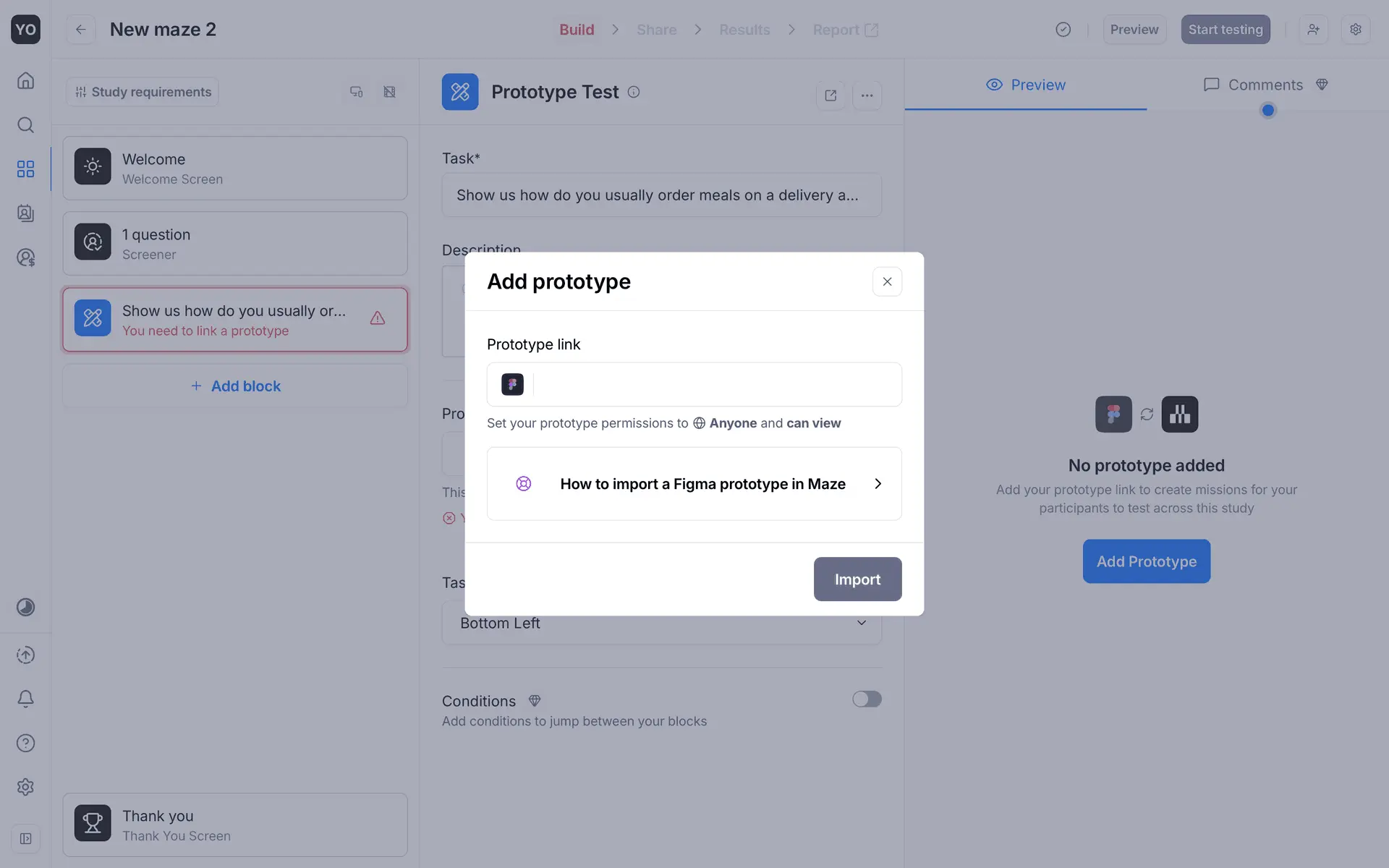Click the blue Add Prototype button
This screenshot has width=1389, height=868.
(x=1146, y=561)
